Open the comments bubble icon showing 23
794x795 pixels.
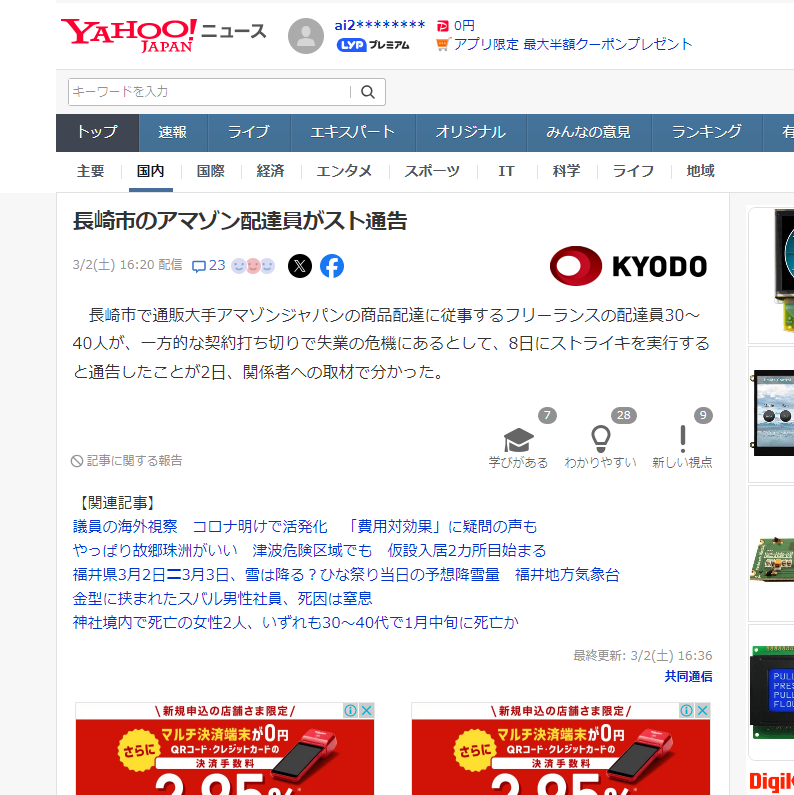199,266
